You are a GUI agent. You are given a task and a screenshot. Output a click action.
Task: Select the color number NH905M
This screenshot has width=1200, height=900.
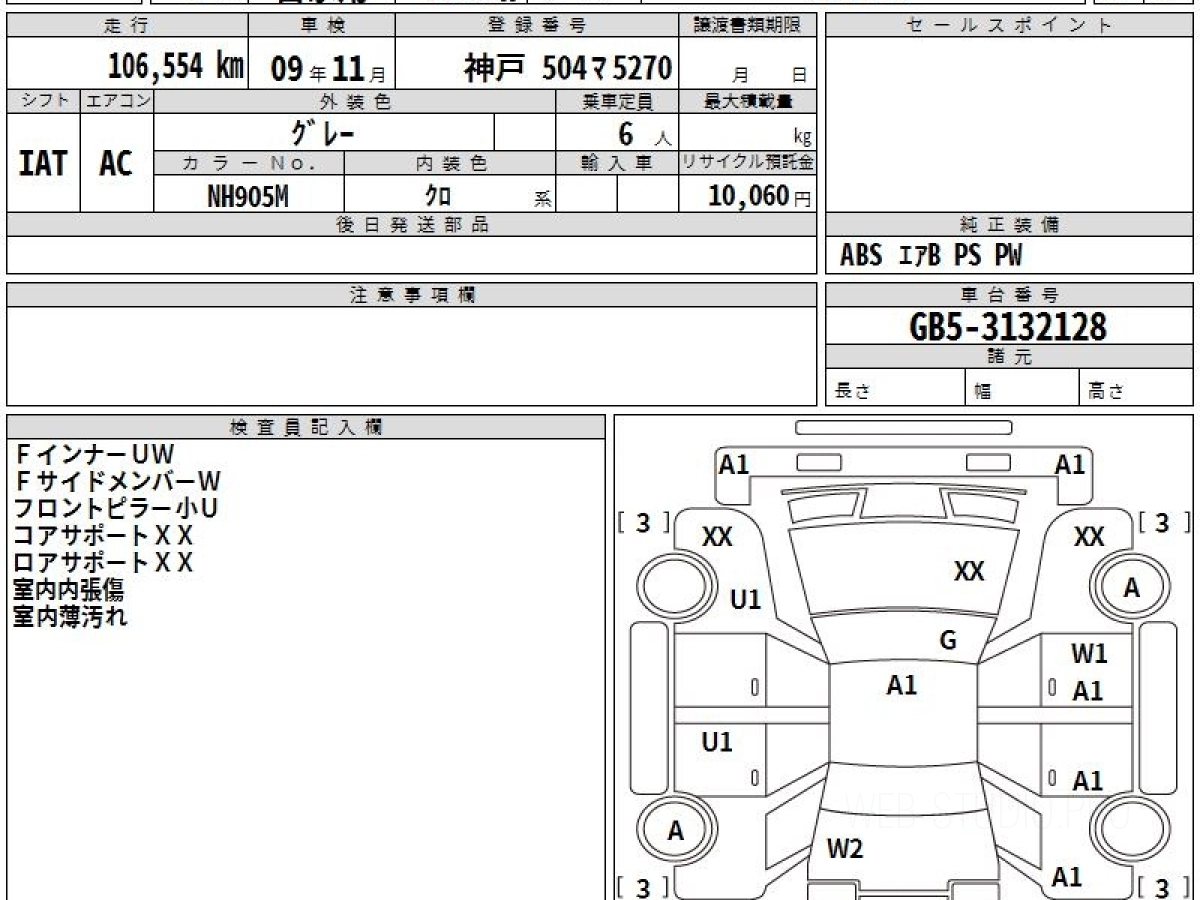click(x=248, y=197)
